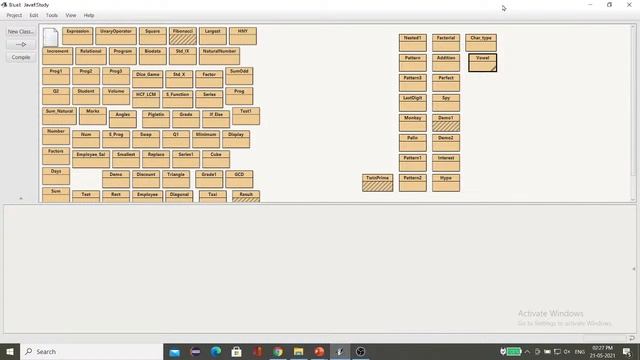The width and height of the screenshot is (640, 360).
Task: Open File Explorer from taskbar
Action: tap(298, 351)
